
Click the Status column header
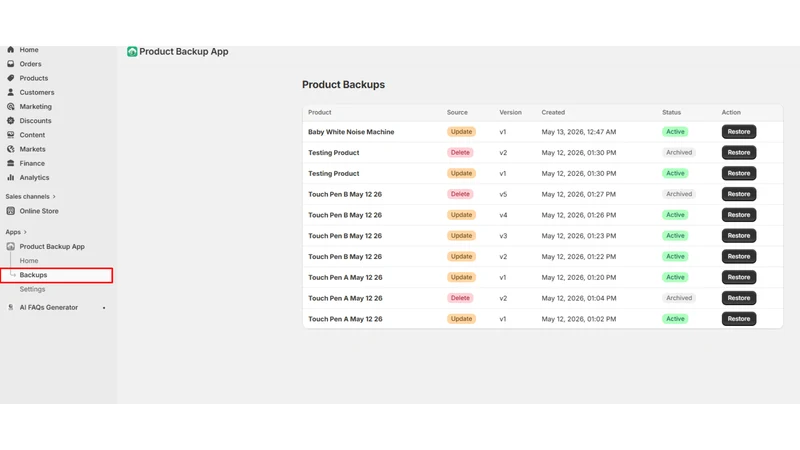pyautogui.click(x=671, y=112)
